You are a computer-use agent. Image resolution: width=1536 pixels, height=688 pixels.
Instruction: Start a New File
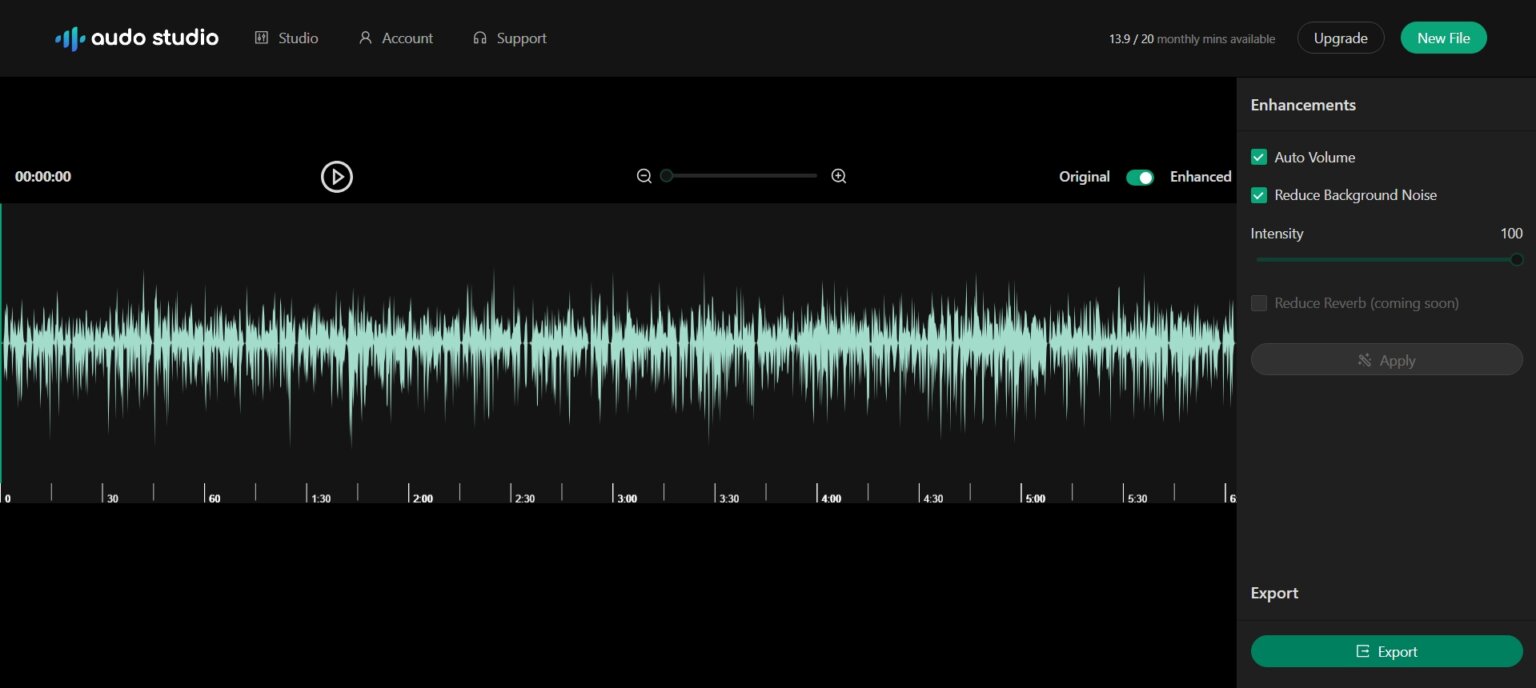point(1443,38)
